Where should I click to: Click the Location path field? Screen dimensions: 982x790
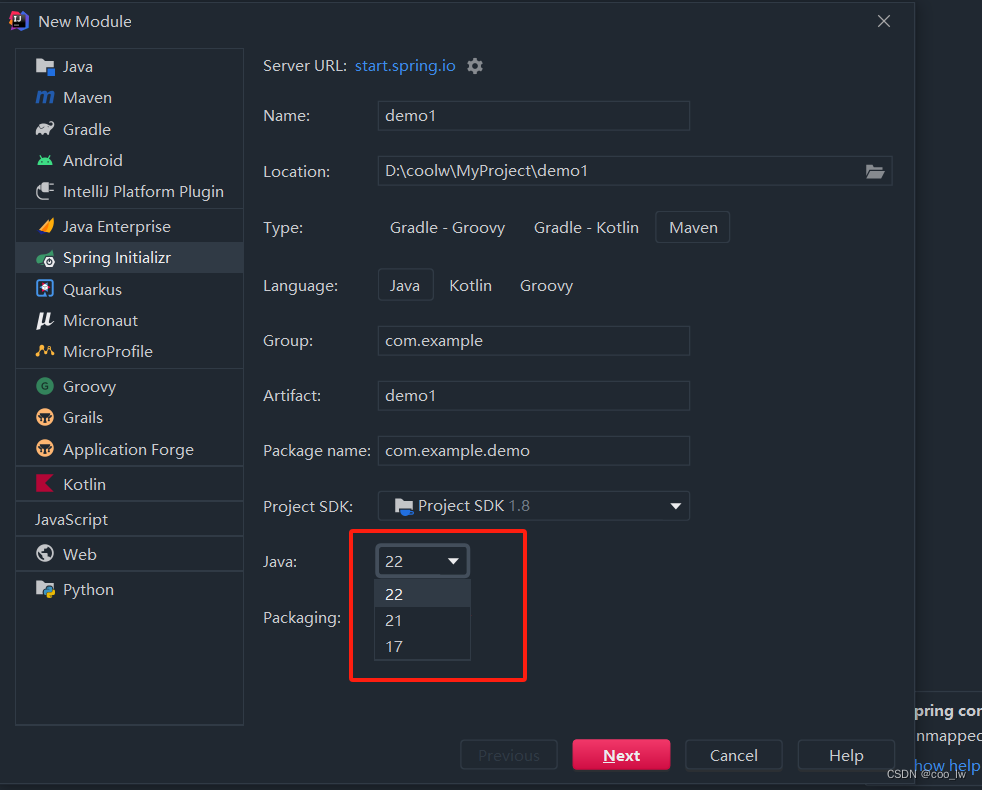[x=634, y=171]
